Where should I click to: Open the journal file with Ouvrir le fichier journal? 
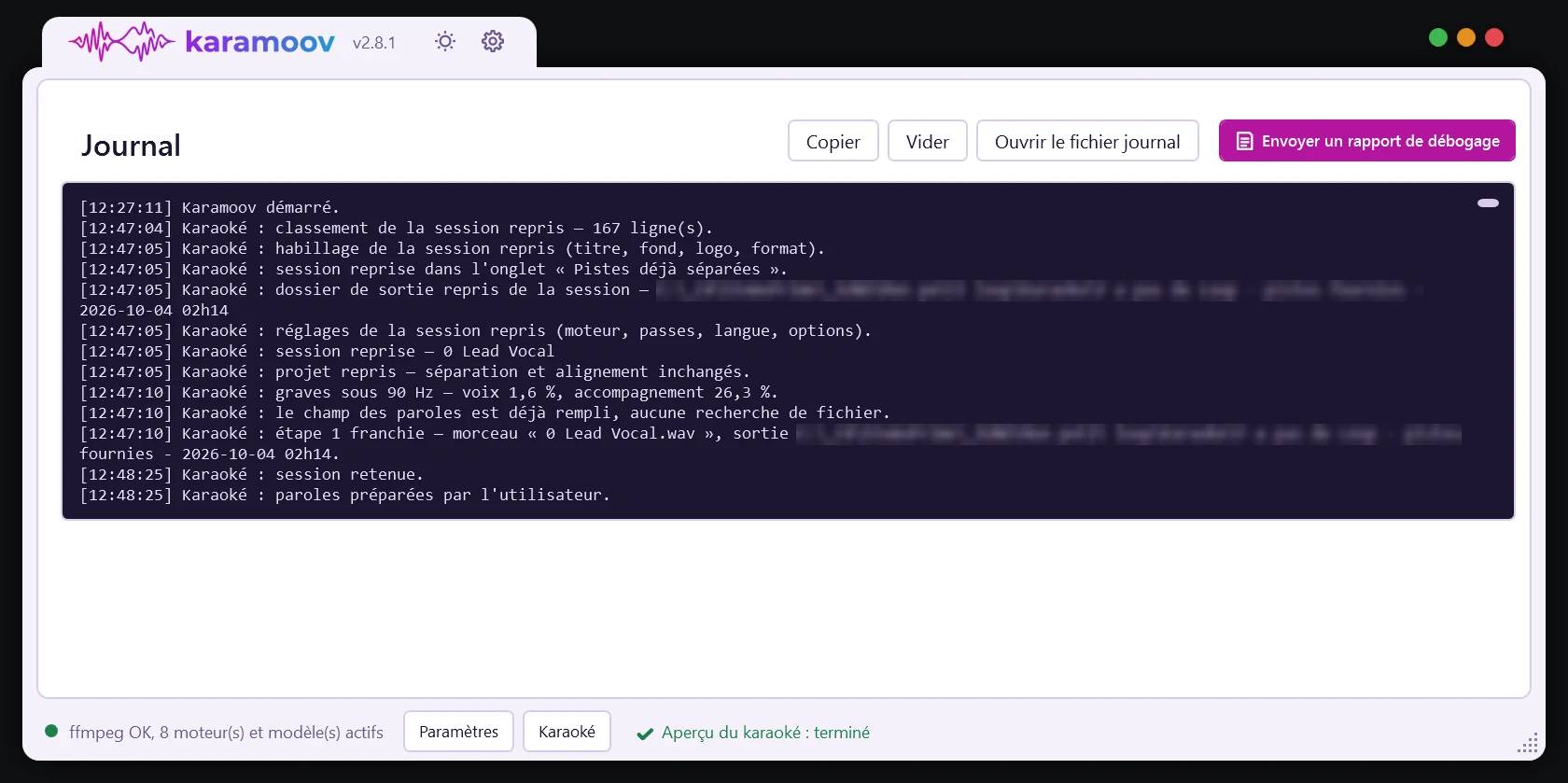(x=1087, y=141)
